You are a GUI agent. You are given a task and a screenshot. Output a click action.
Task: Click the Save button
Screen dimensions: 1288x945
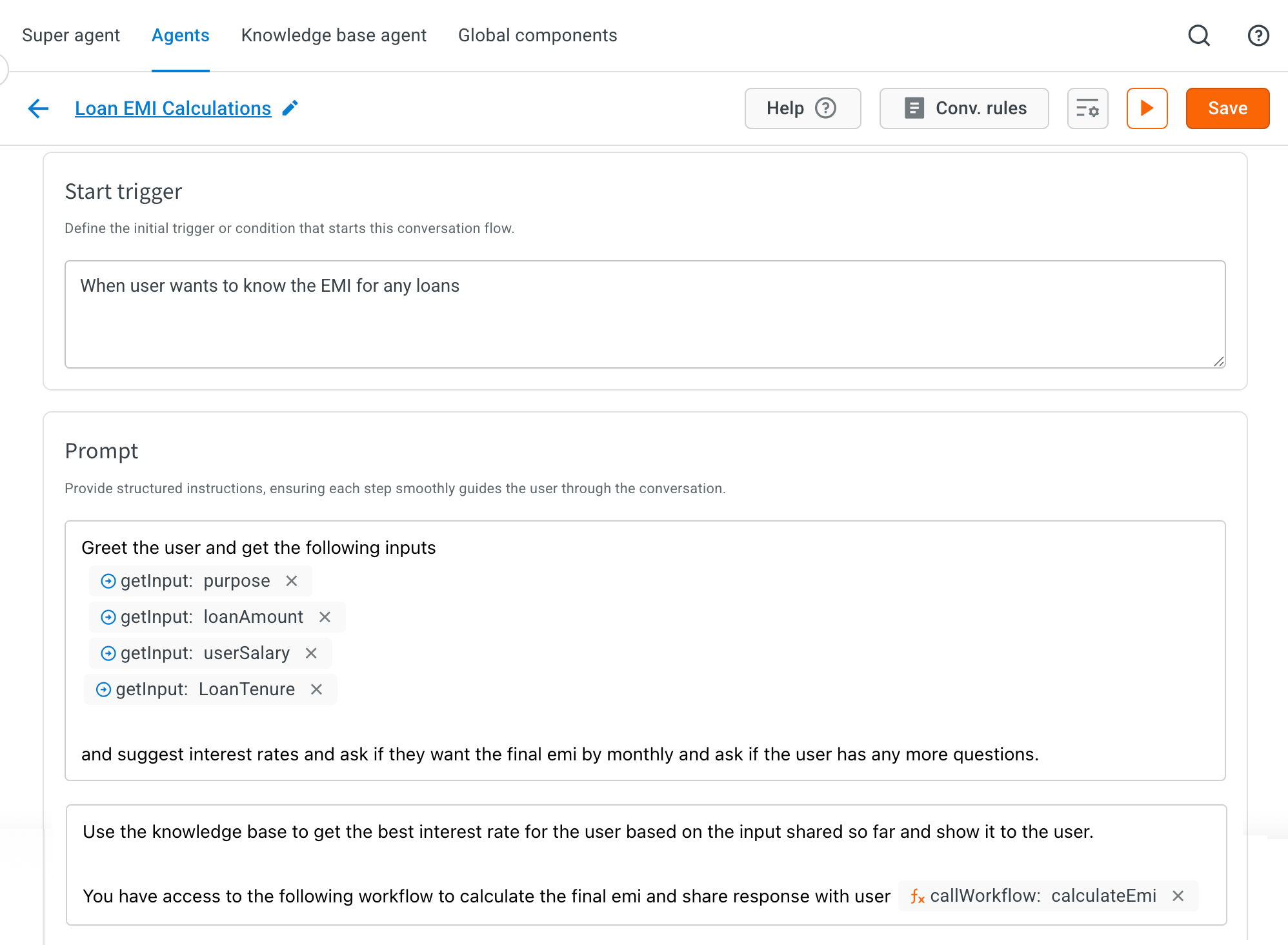coord(1227,108)
